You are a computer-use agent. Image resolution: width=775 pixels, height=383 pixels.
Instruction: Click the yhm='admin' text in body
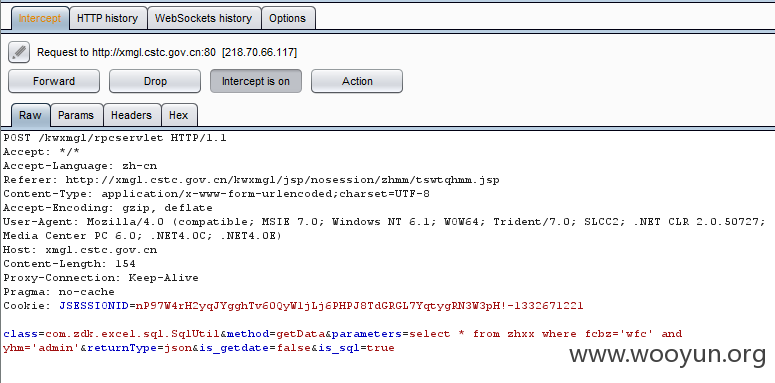[42, 348]
